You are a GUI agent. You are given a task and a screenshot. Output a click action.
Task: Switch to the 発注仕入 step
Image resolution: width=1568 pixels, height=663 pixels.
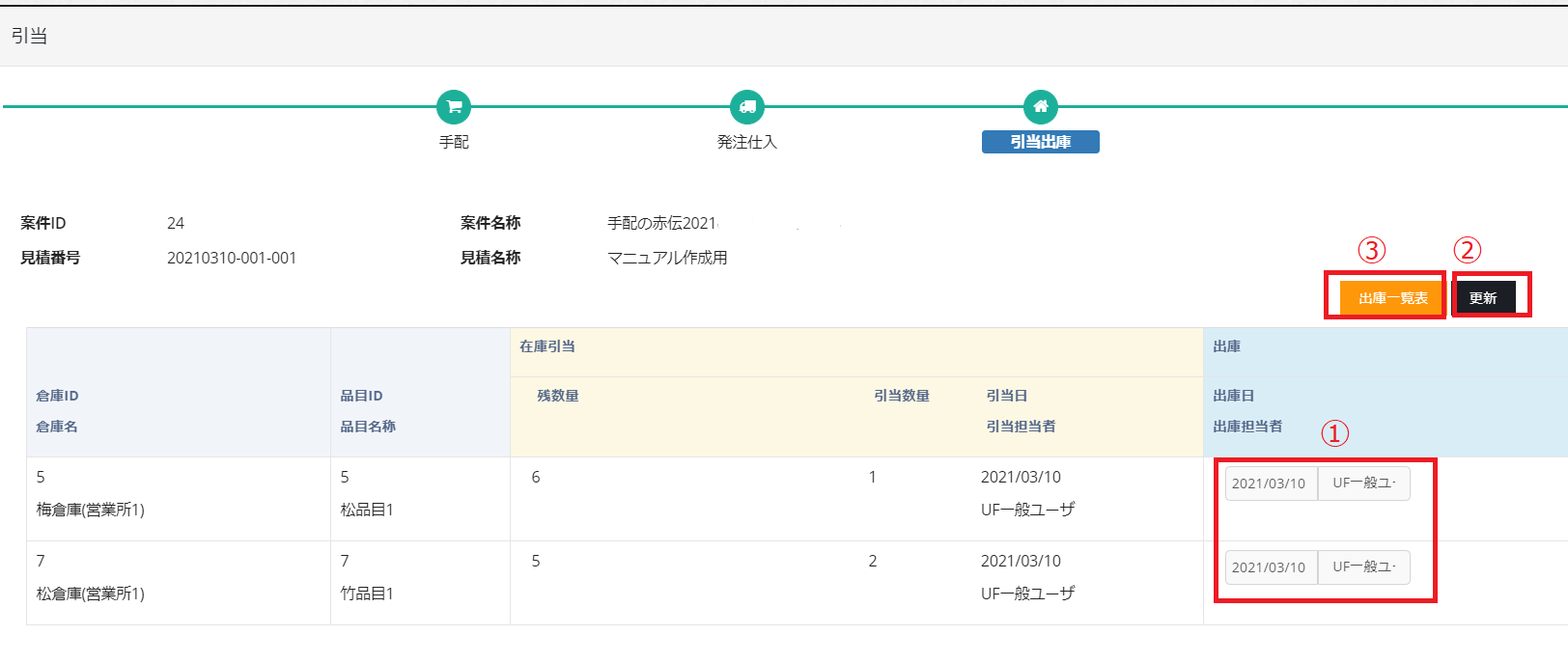pyautogui.click(x=746, y=142)
